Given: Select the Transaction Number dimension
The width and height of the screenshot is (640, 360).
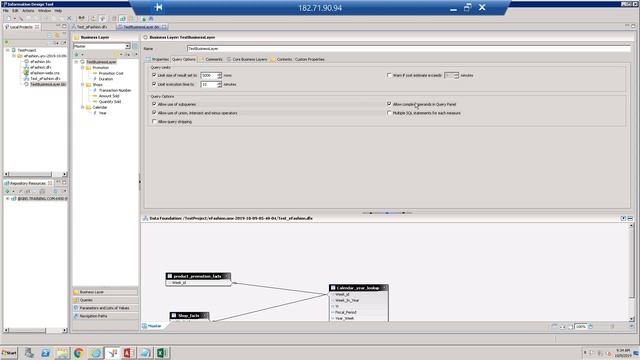Looking at the screenshot, I should (x=115, y=90).
